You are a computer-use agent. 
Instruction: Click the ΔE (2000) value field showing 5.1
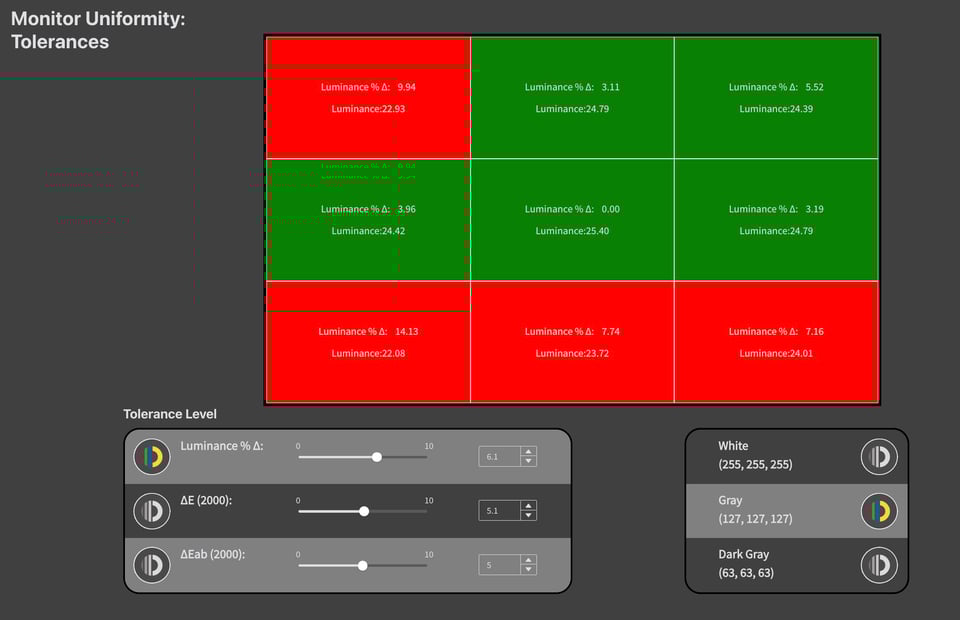click(x=500, y=510)
